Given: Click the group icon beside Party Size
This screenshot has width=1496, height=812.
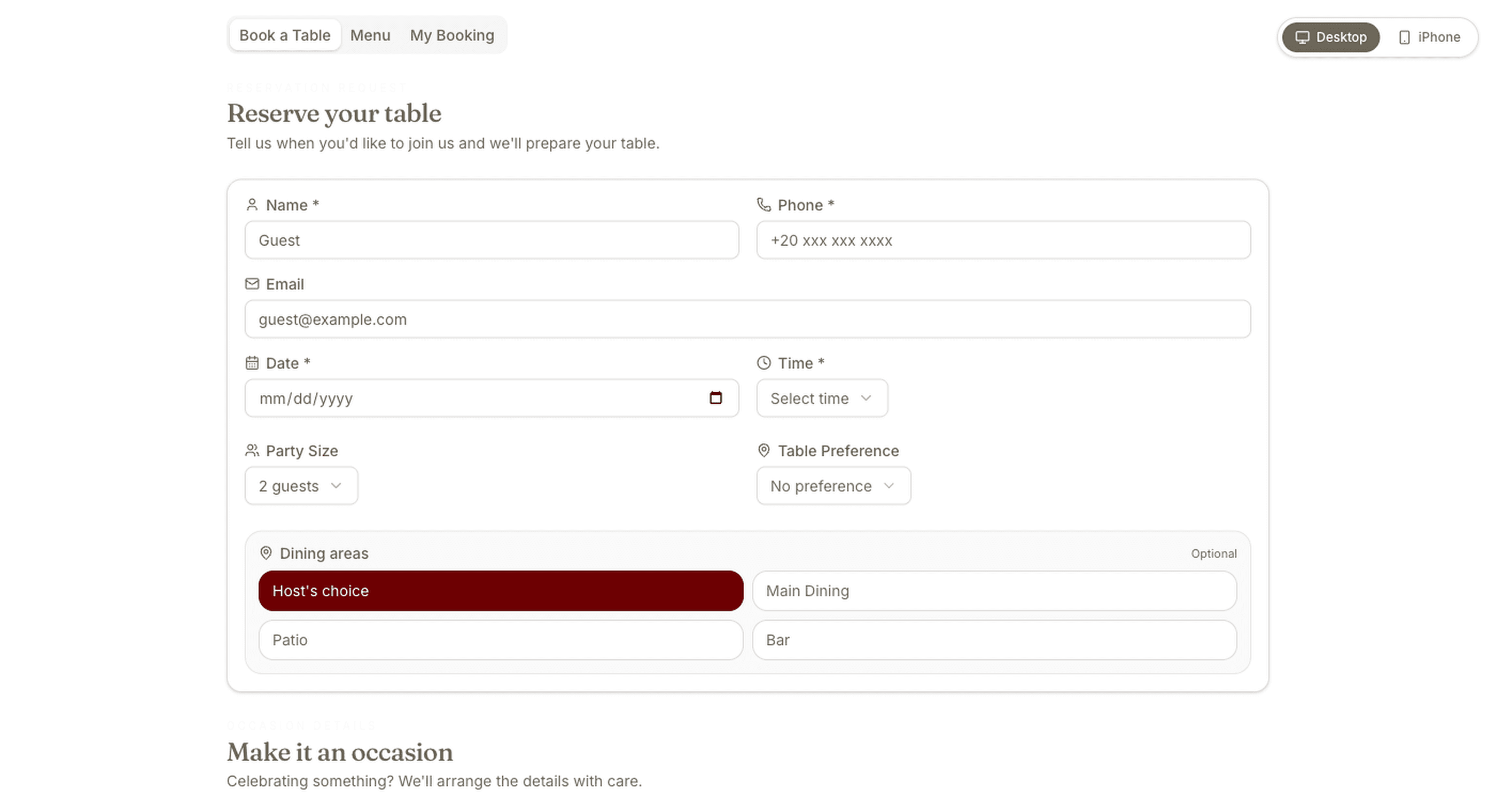Looking at the screenshot, I should 252,450.
